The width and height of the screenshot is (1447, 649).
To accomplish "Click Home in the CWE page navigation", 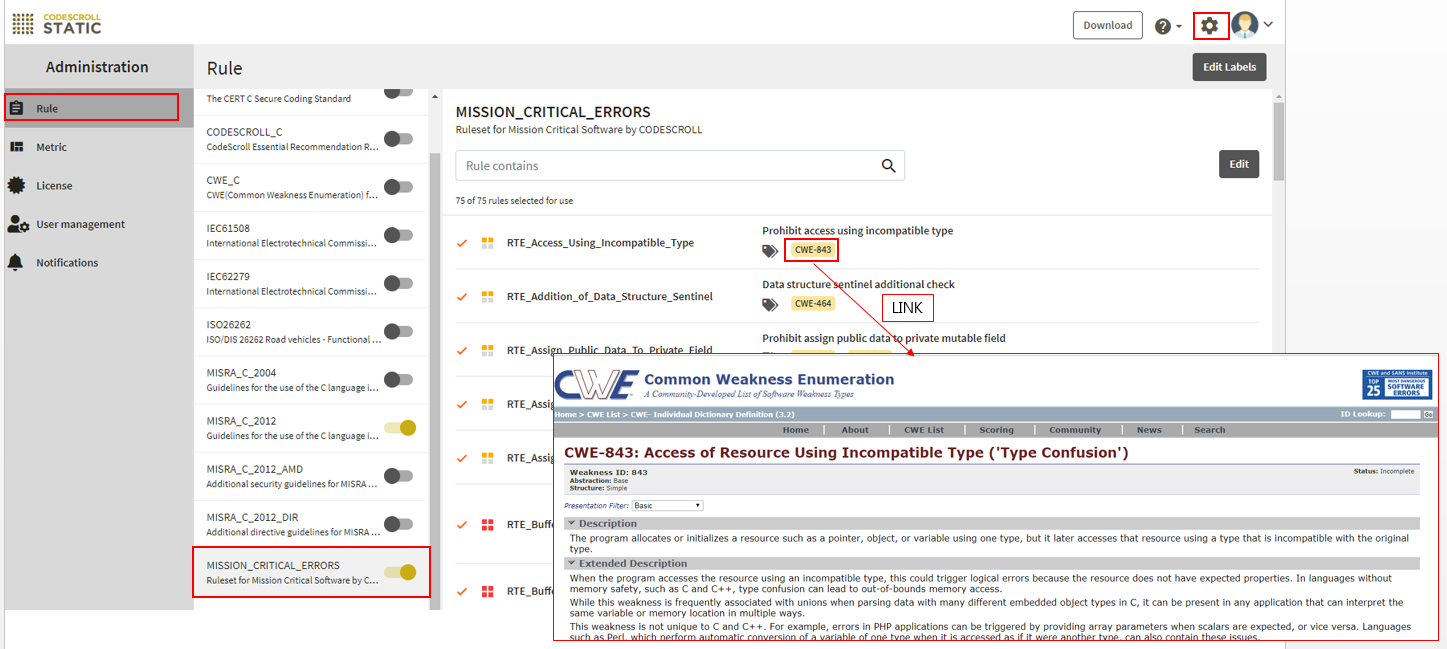I will [796, 430].
